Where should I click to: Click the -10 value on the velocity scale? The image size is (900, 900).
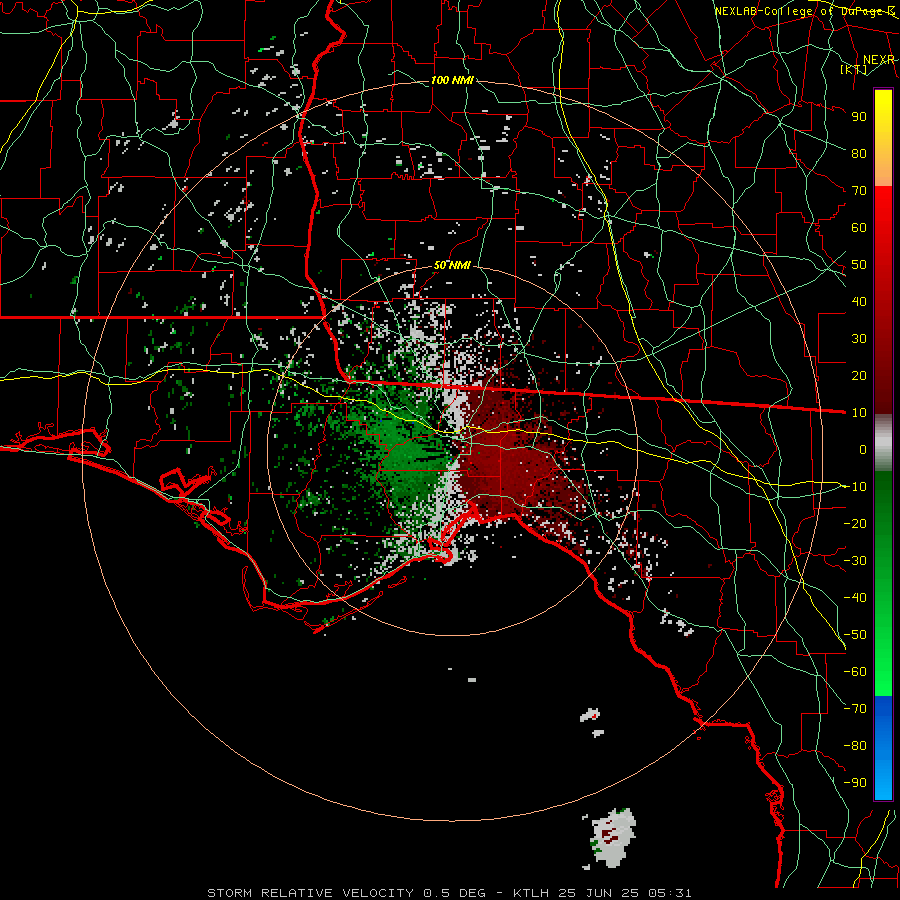click(x=855, y=487)
